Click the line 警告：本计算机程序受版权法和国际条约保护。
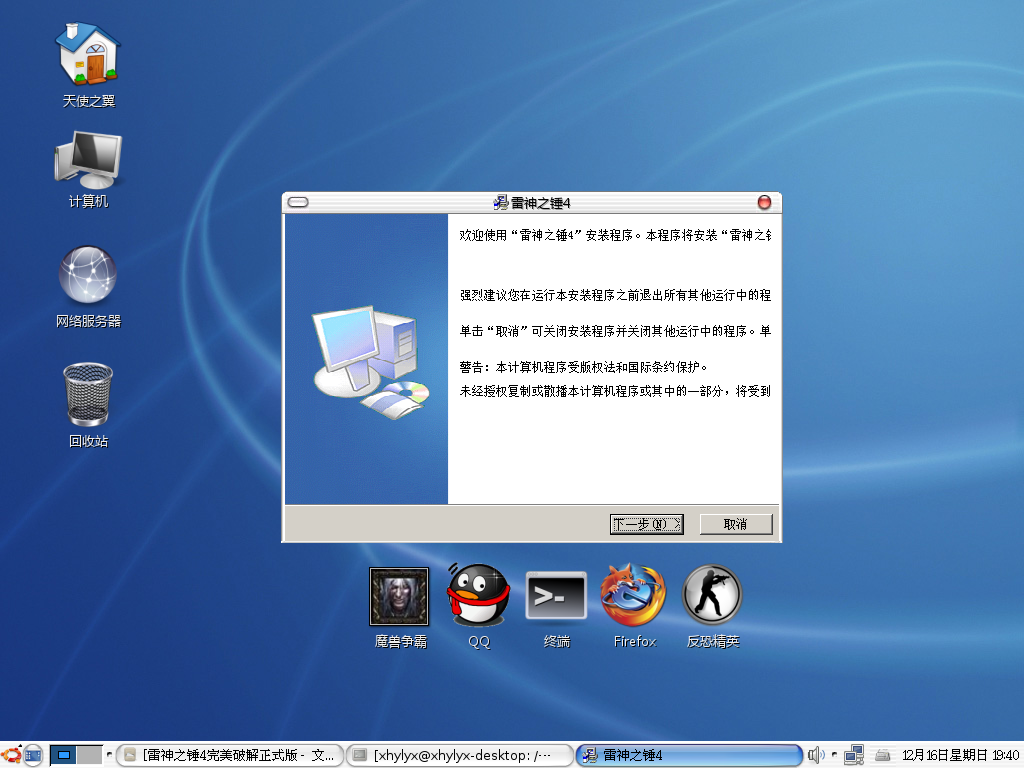This screenshot has width=1024, height=768. [583, 367]
